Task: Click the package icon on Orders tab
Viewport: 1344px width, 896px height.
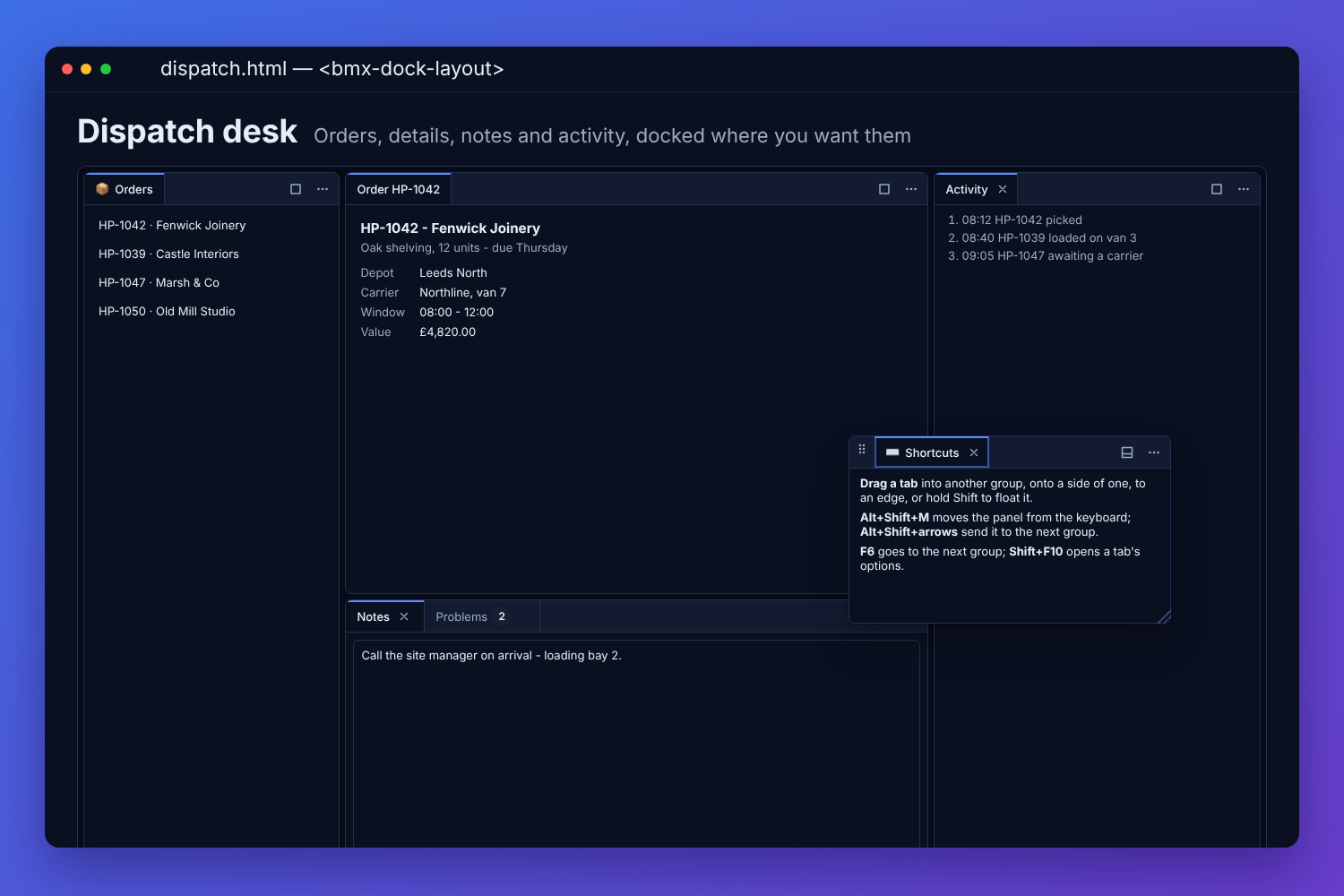Action: click(102, 189)
